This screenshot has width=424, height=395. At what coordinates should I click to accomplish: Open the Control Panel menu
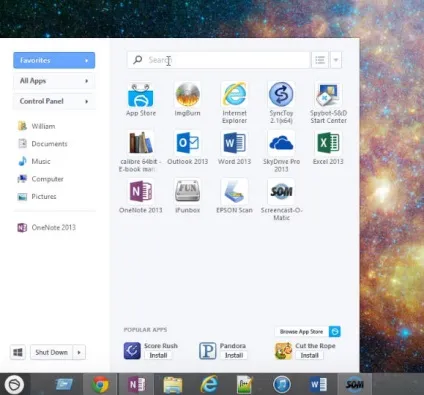(54, 101)
